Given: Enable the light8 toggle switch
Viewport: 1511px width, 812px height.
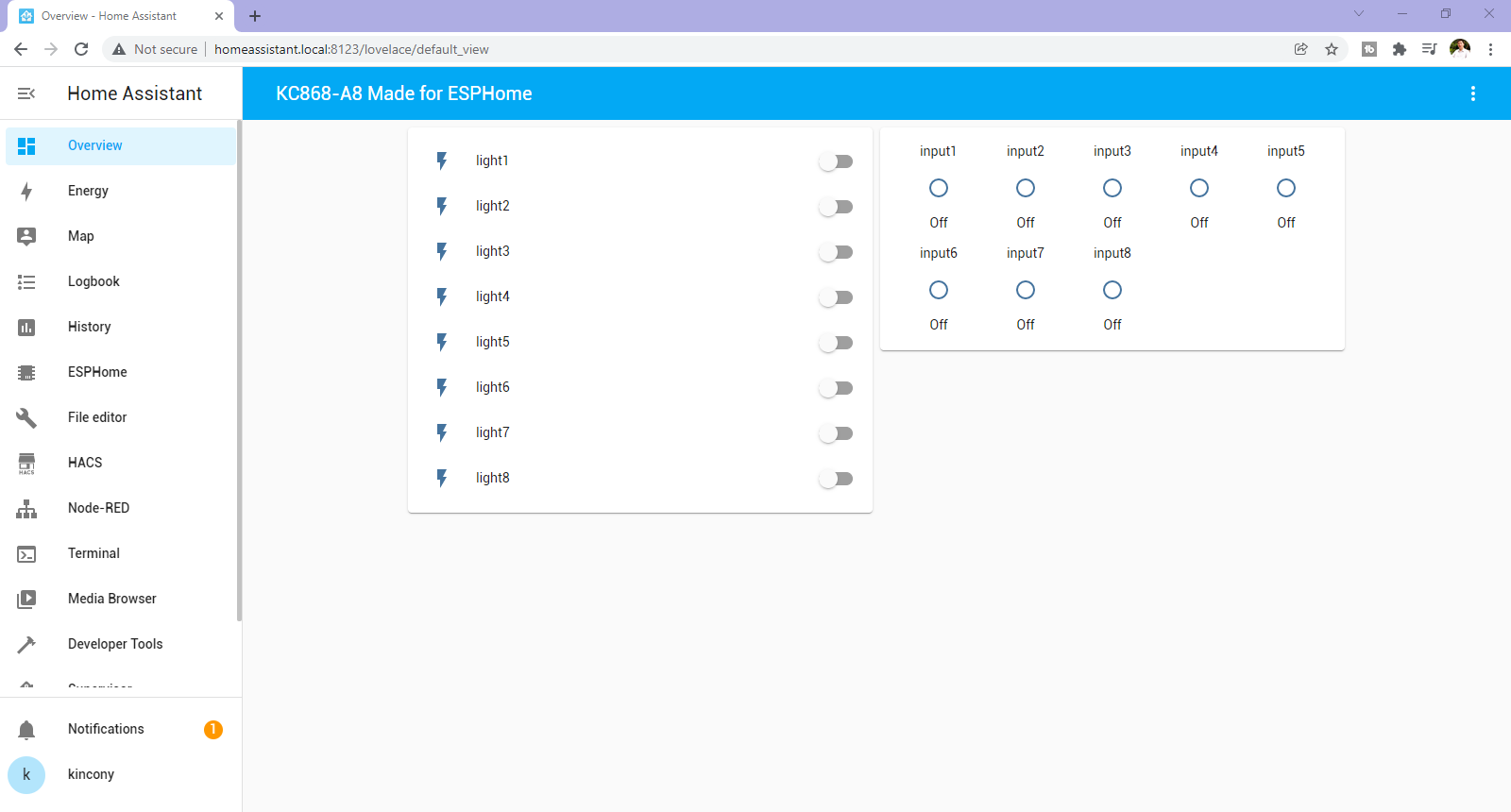Looking at the screenshot, I should 836,479.
